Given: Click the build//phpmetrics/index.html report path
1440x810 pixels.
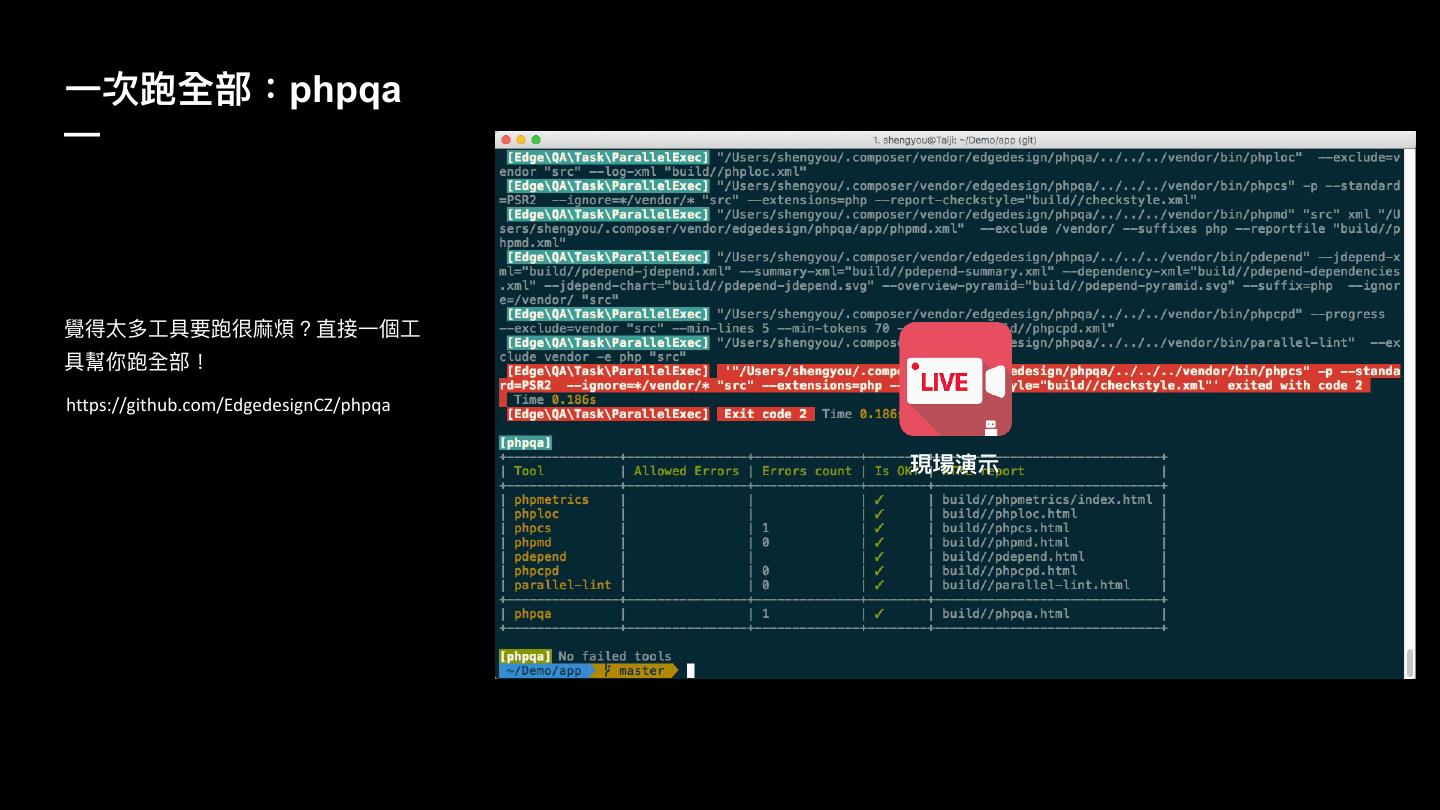Looking at the screenshot, I should pos(1047,500).
